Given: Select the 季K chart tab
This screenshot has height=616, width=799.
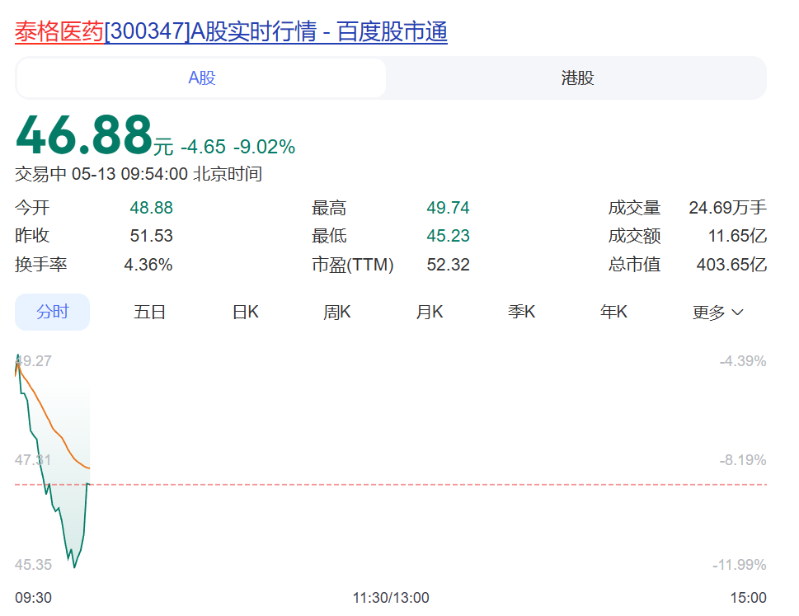Looking at the screenshot, I should pos(521,312).
